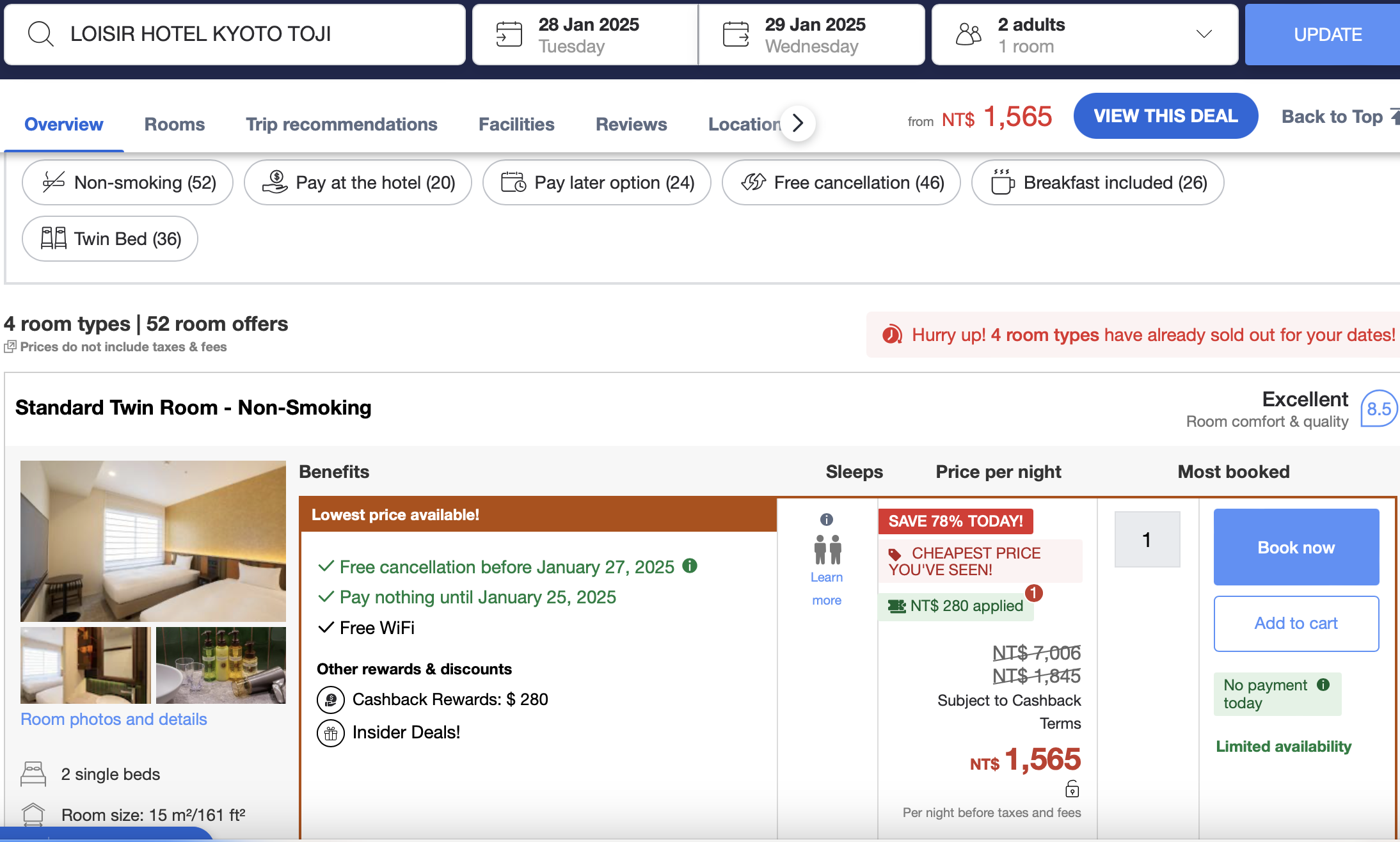Image resolution: width=1400 pixels, height=842 pixels.
Task: Open Room photos and details link
Action: (x=114, y=719)
